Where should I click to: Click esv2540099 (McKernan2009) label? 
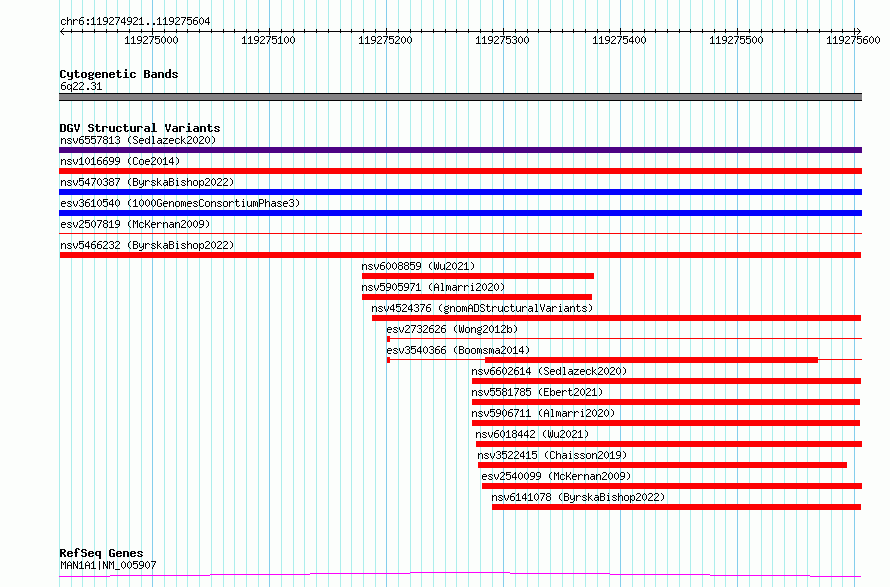pyautogui.click(x=556, y=476)
